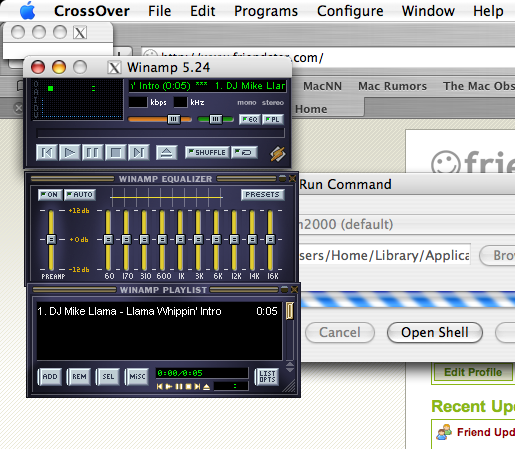Open file with Winamp Eject button

pos(166,153)
